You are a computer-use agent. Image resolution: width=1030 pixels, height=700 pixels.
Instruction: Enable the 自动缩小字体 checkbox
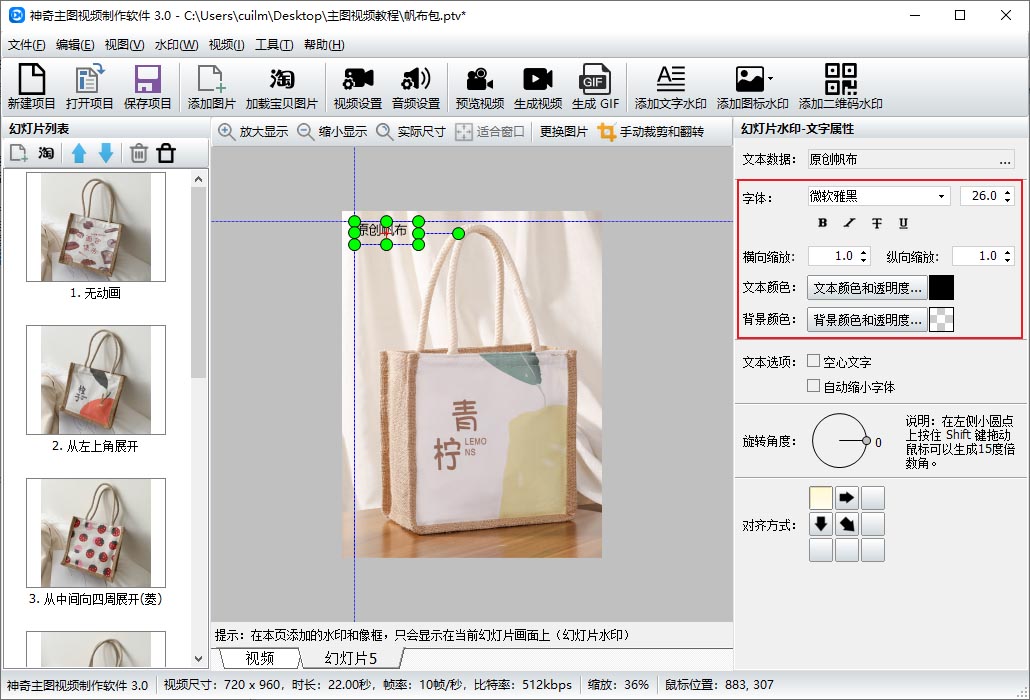pyautogui.click(x=814, y=386)
